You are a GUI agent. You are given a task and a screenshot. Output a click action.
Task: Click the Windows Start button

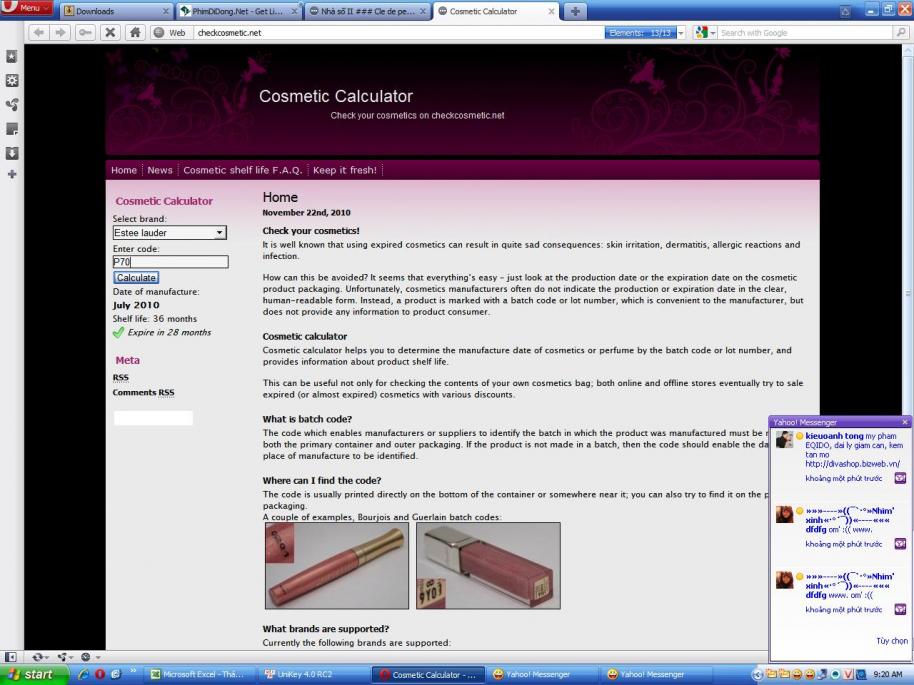pyautogui.click(x=32, y=675)
